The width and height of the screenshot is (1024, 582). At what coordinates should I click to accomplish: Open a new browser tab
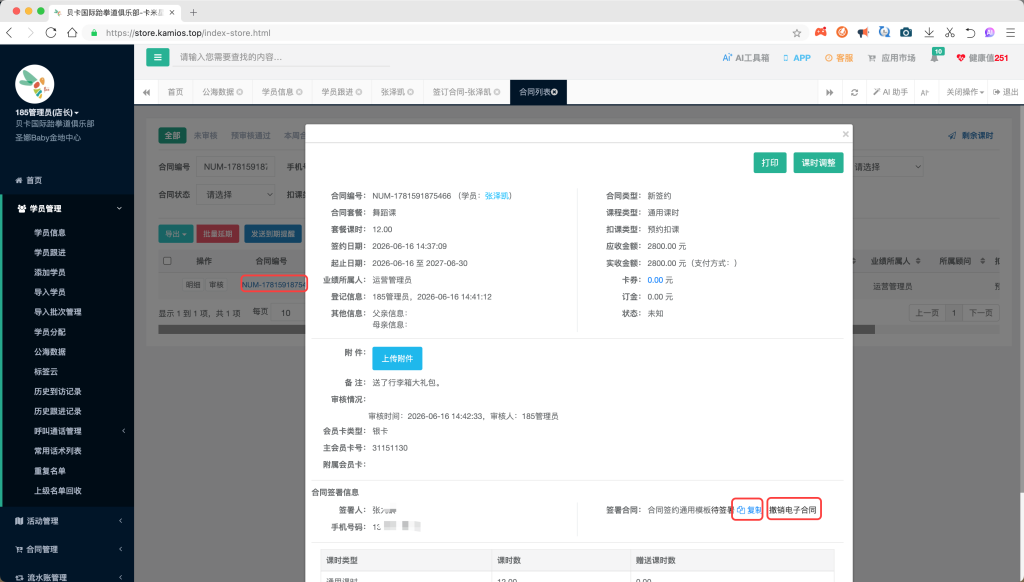[193, 12]
